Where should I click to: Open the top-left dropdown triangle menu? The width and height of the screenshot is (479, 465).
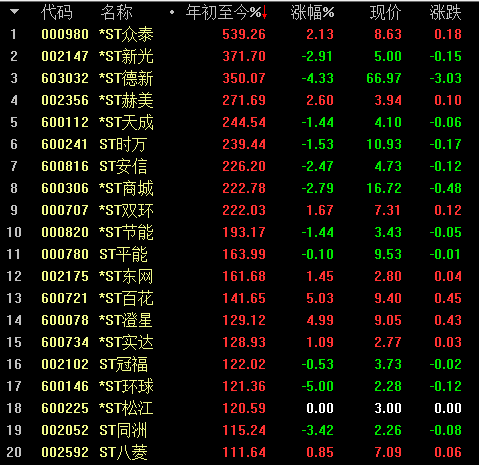point(14,12)
